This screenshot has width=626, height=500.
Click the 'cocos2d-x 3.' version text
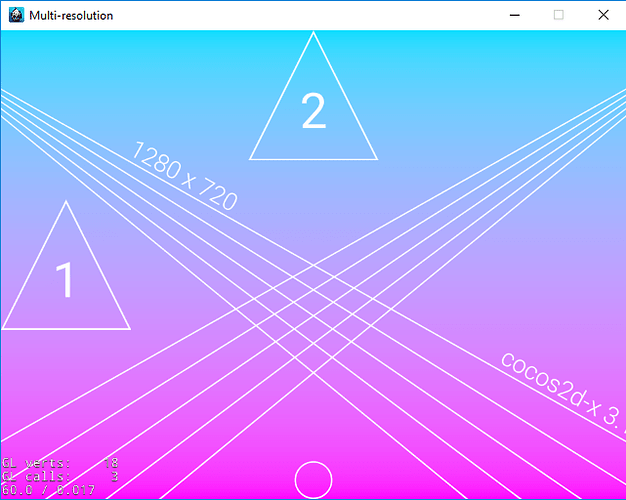pos(564,393)
